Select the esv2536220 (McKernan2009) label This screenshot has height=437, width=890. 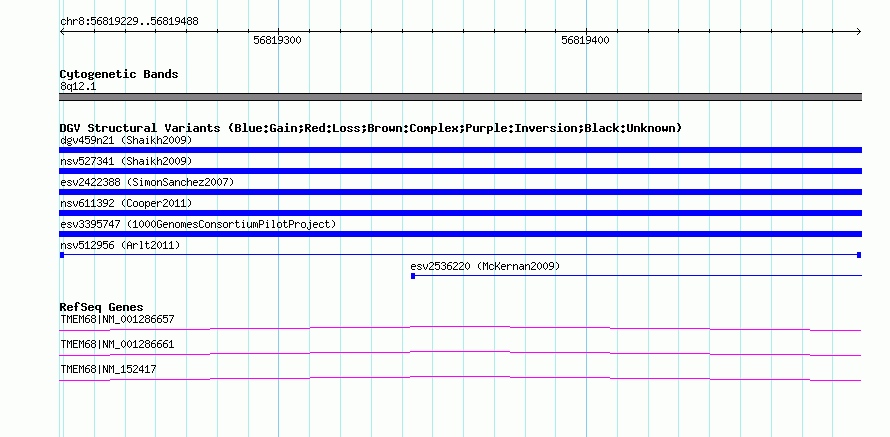[485, 266]
